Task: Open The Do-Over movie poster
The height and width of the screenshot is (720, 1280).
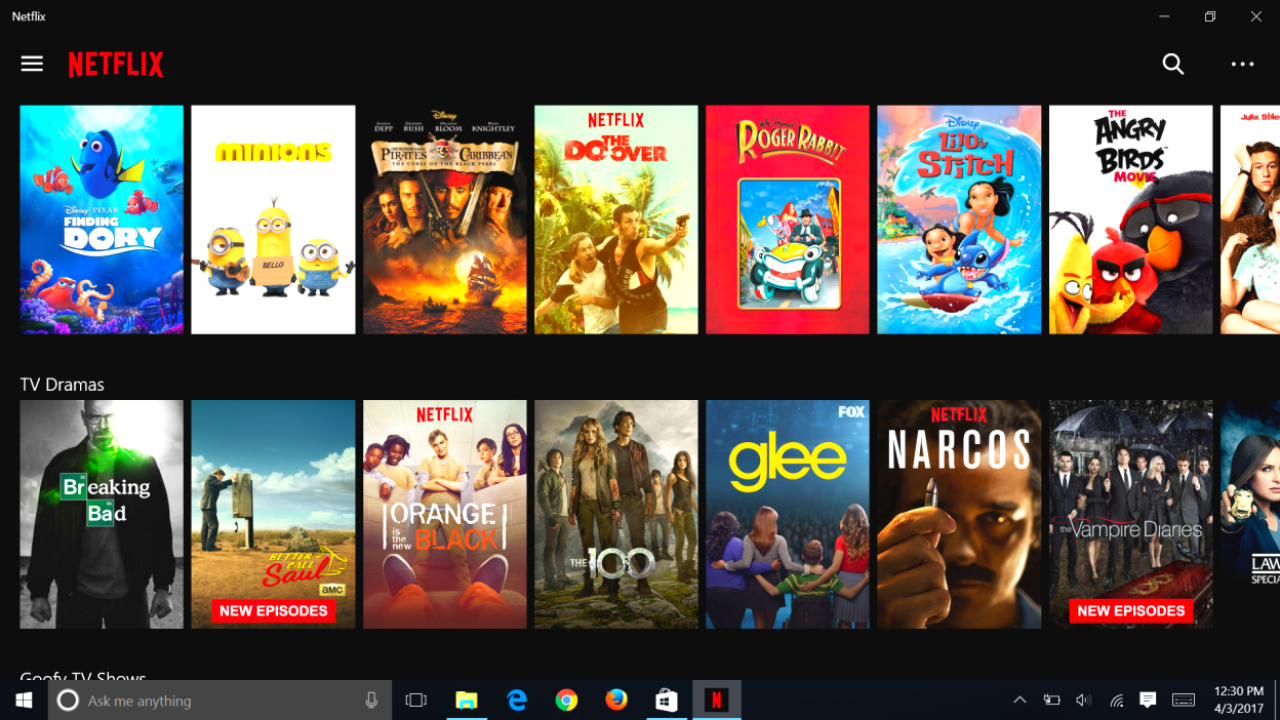Action: tap(616, 220)
